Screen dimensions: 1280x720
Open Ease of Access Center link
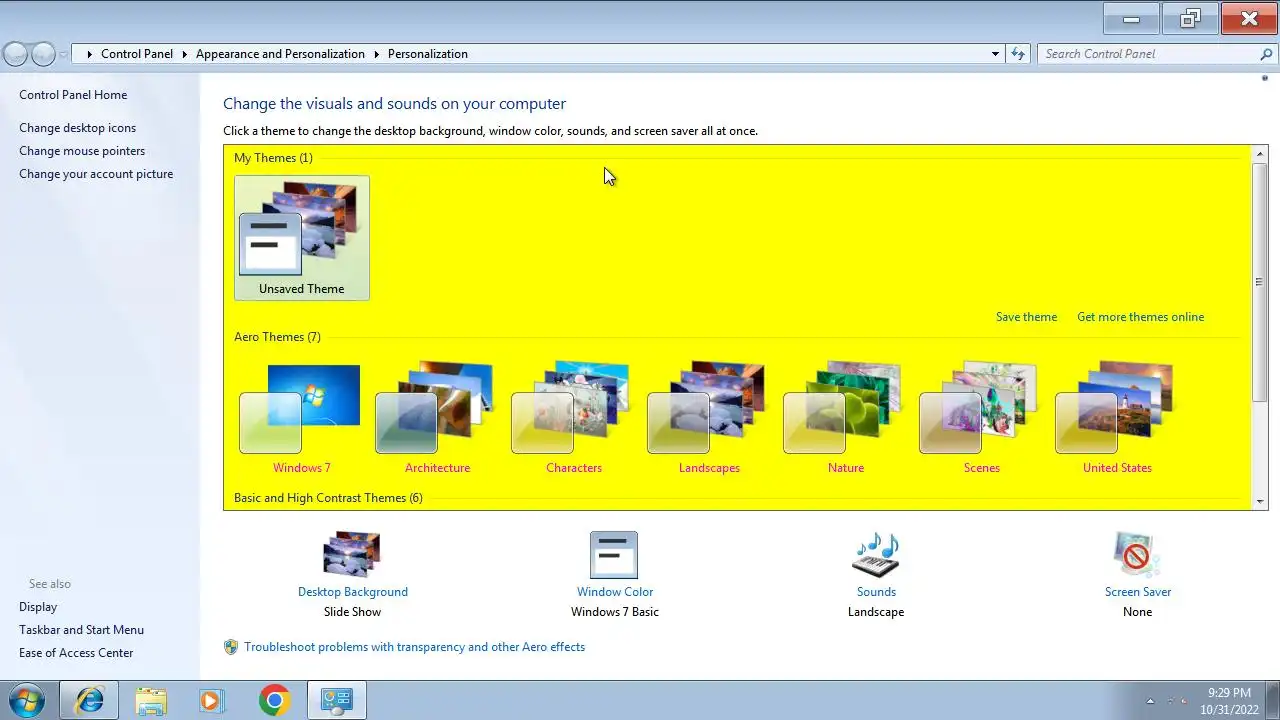pyautogui.click(x=76, y=653)
